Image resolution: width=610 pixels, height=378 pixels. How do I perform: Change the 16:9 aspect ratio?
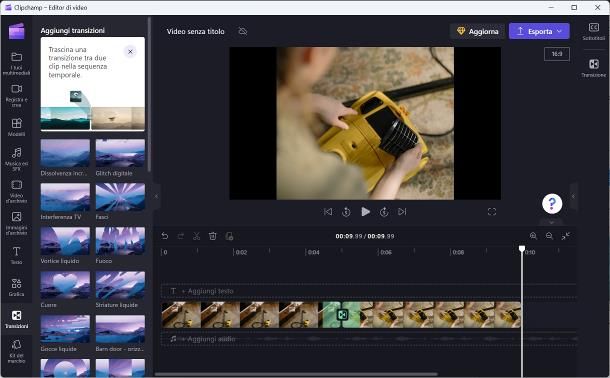tap(557, 54)
